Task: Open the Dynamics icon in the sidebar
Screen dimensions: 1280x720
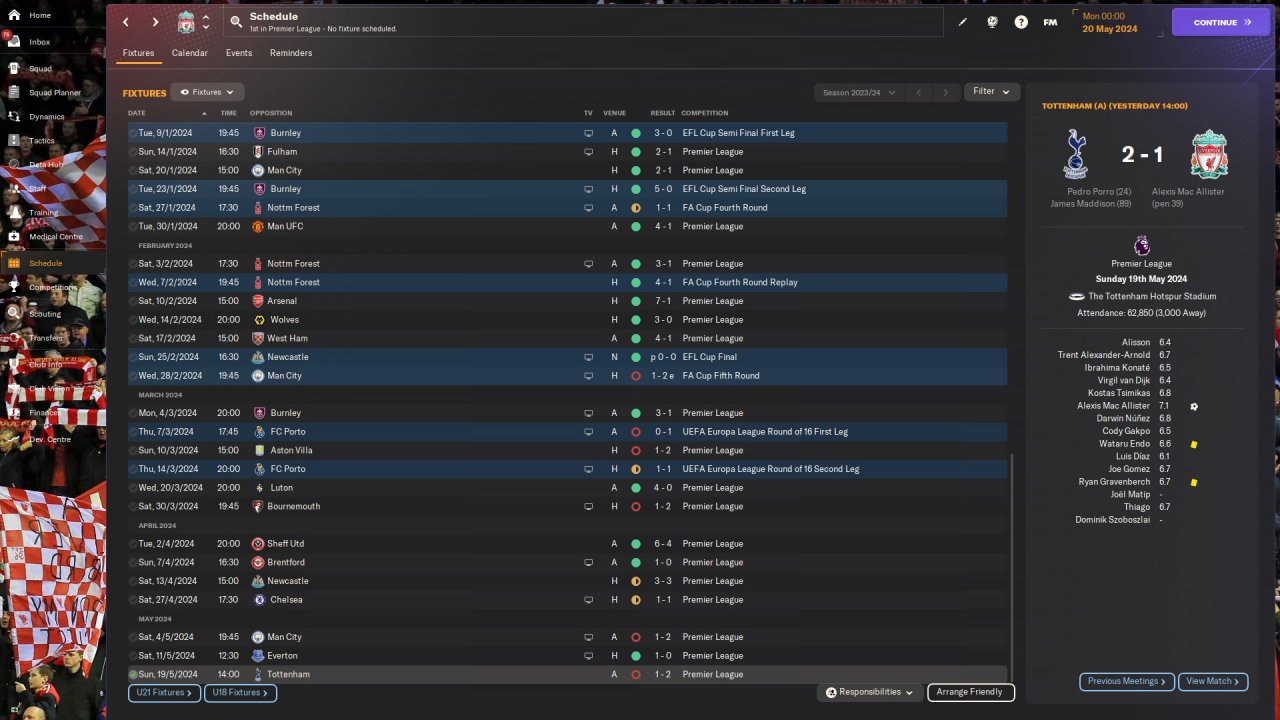Action: pos(13,116)
